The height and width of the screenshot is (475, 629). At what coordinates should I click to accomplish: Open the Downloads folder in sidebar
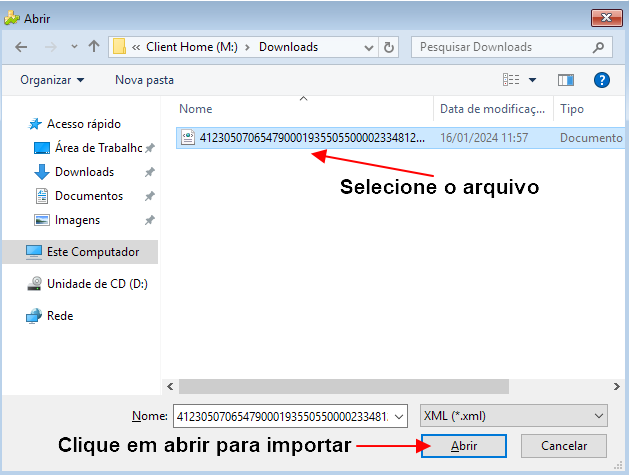click(x=84, y=172)
